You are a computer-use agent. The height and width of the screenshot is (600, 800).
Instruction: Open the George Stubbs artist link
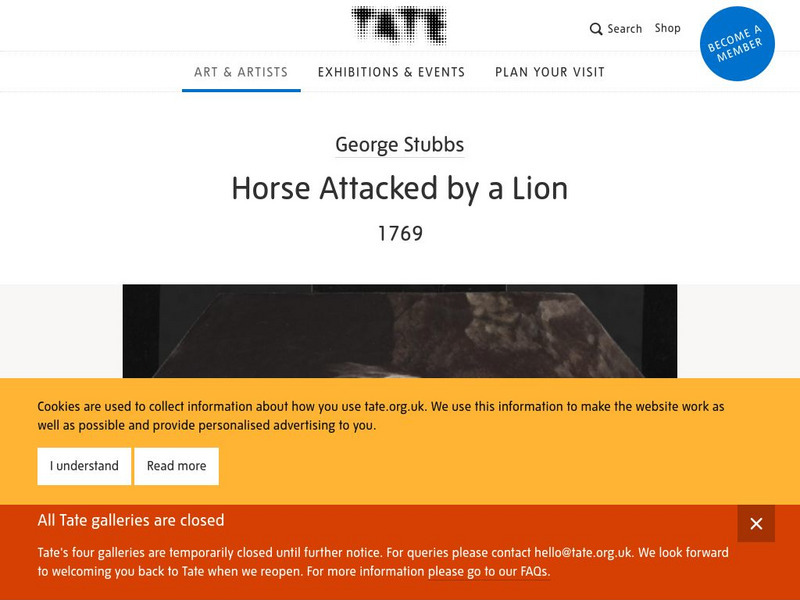399,145
